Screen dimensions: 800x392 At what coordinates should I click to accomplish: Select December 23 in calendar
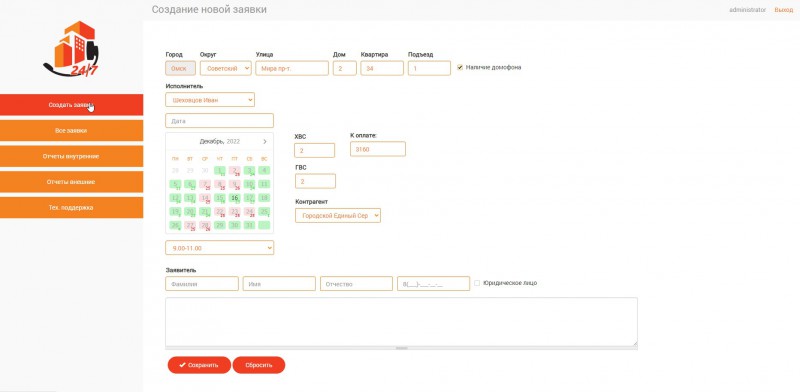point(235,211)
